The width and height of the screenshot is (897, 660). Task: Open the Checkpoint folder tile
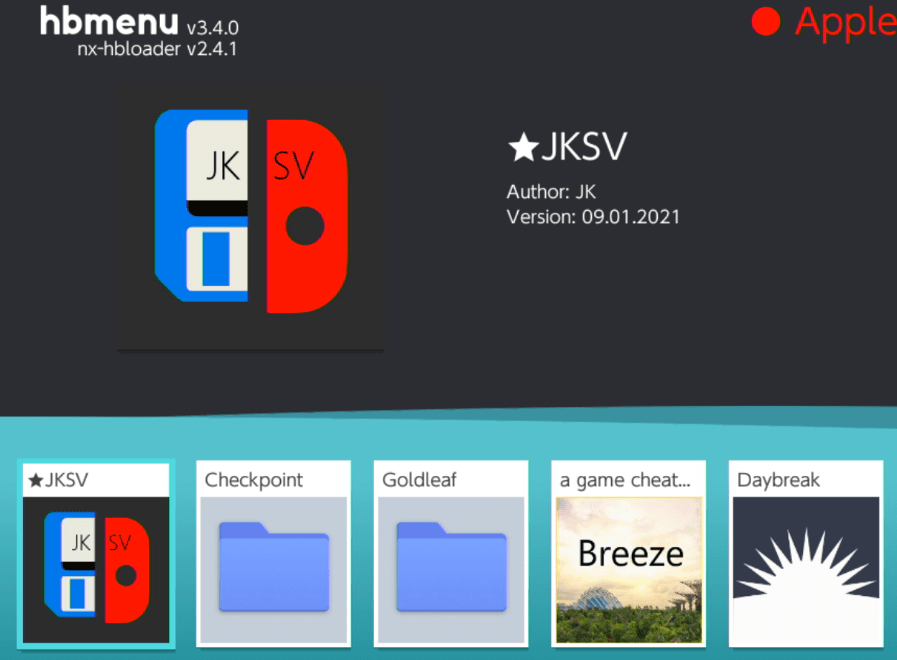(x=273, y=554)
